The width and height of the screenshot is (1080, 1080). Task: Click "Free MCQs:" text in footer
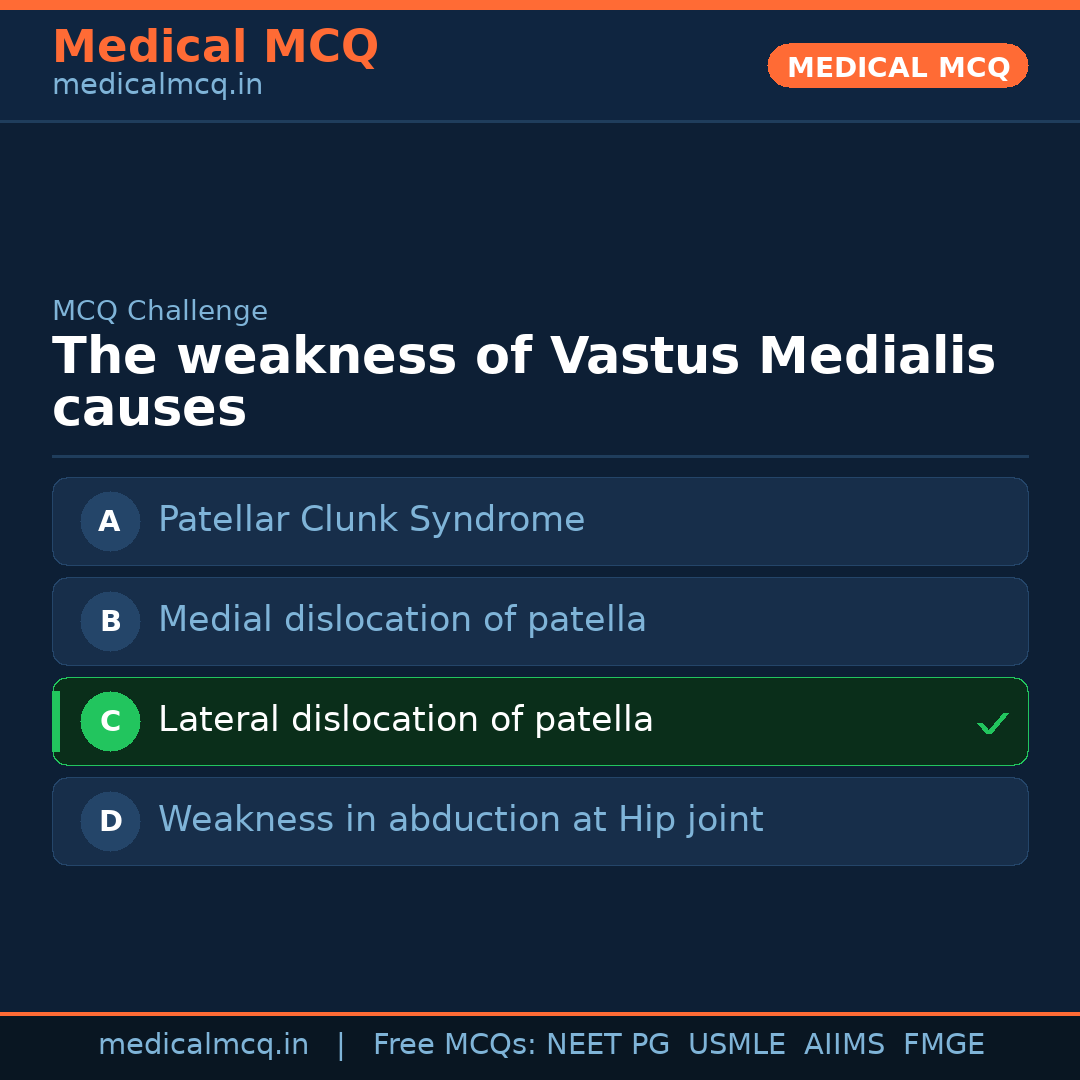(455, 1045)
